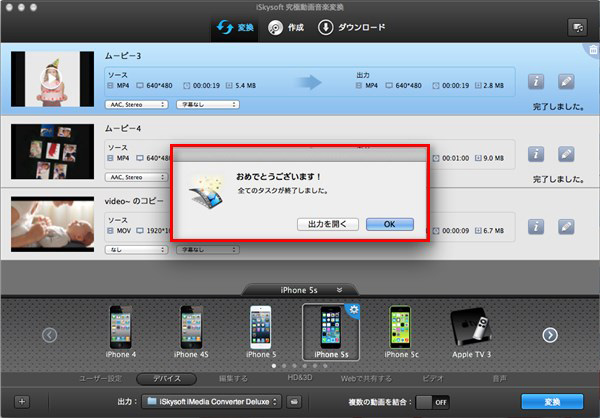
Task: Edit video~ のコピー with pencil icon
Action: coord(566,227)
